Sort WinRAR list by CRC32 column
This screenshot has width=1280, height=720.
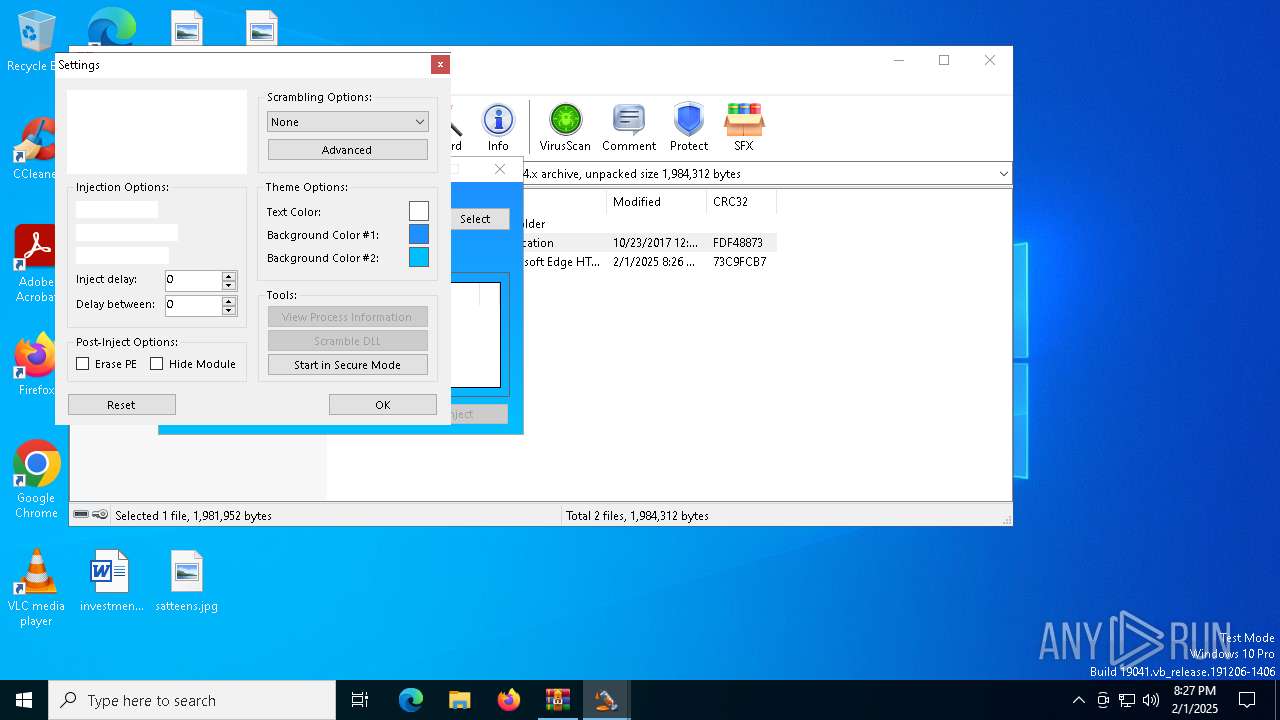741,202
